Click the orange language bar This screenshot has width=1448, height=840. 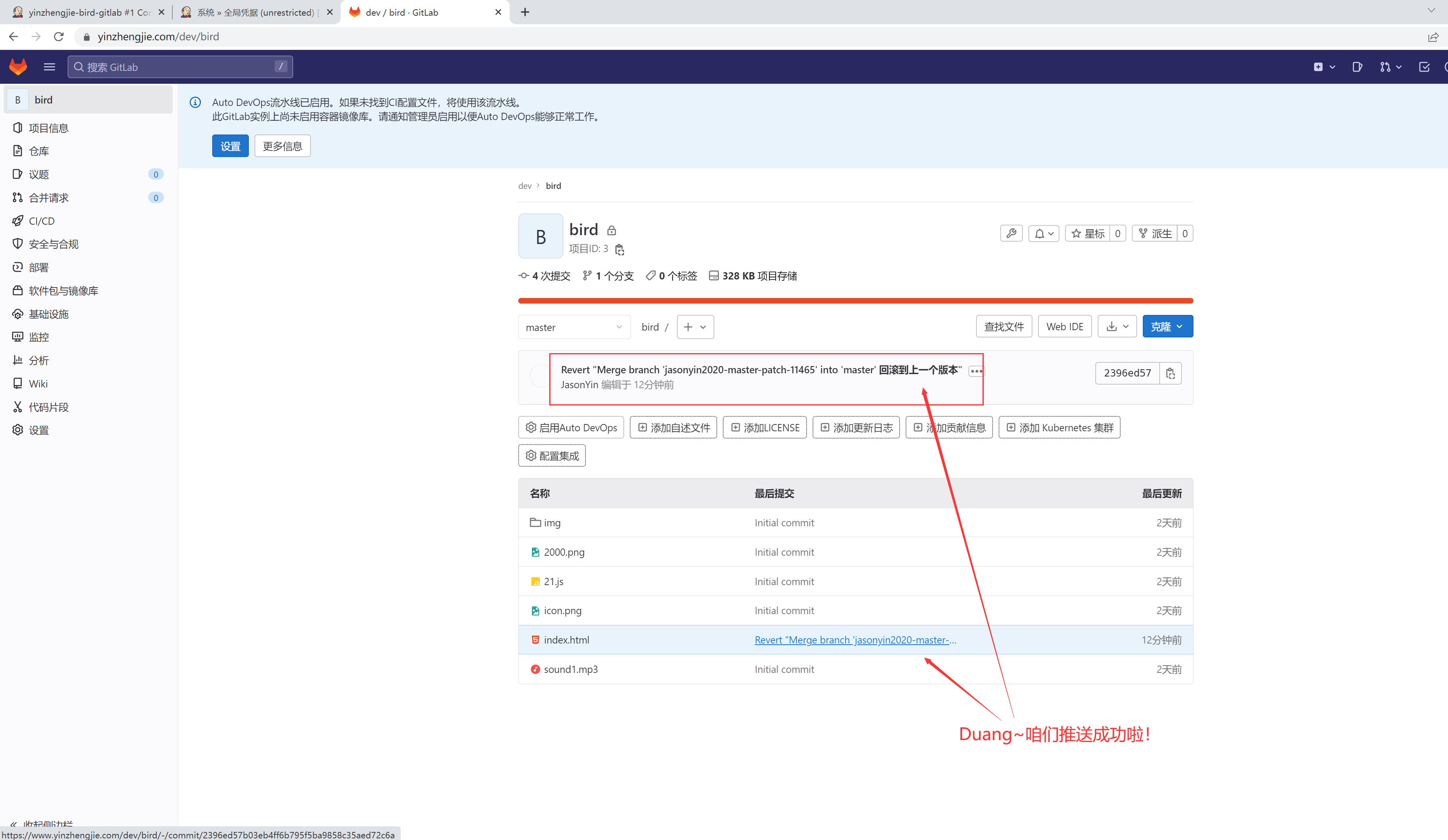coord(855,300)
